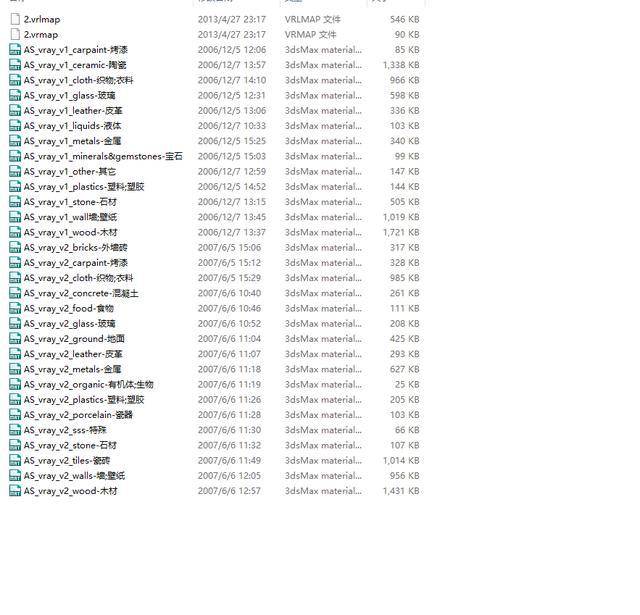Click the date 2007/6/5 15:06

pos(229,247)
